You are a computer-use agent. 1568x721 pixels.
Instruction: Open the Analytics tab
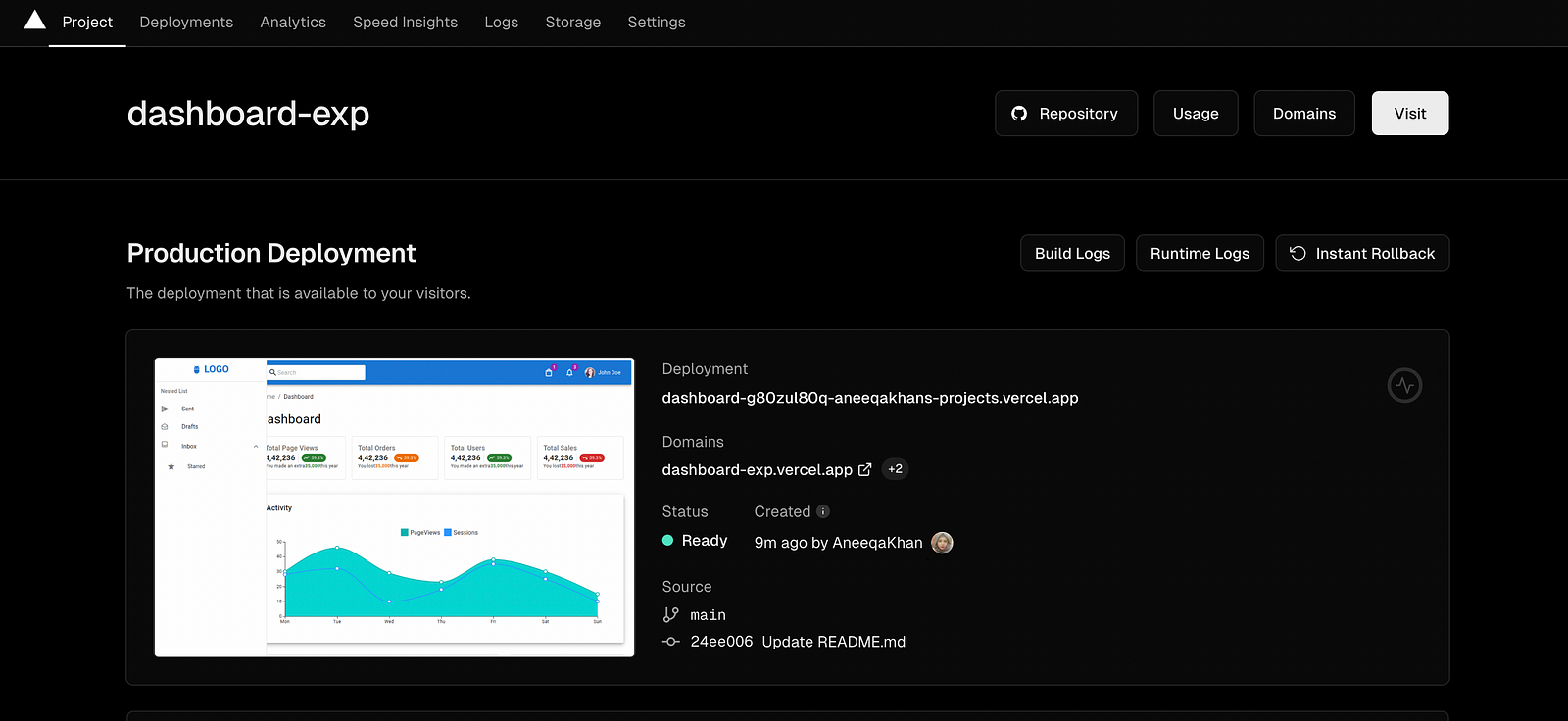(x=293, y=22)
